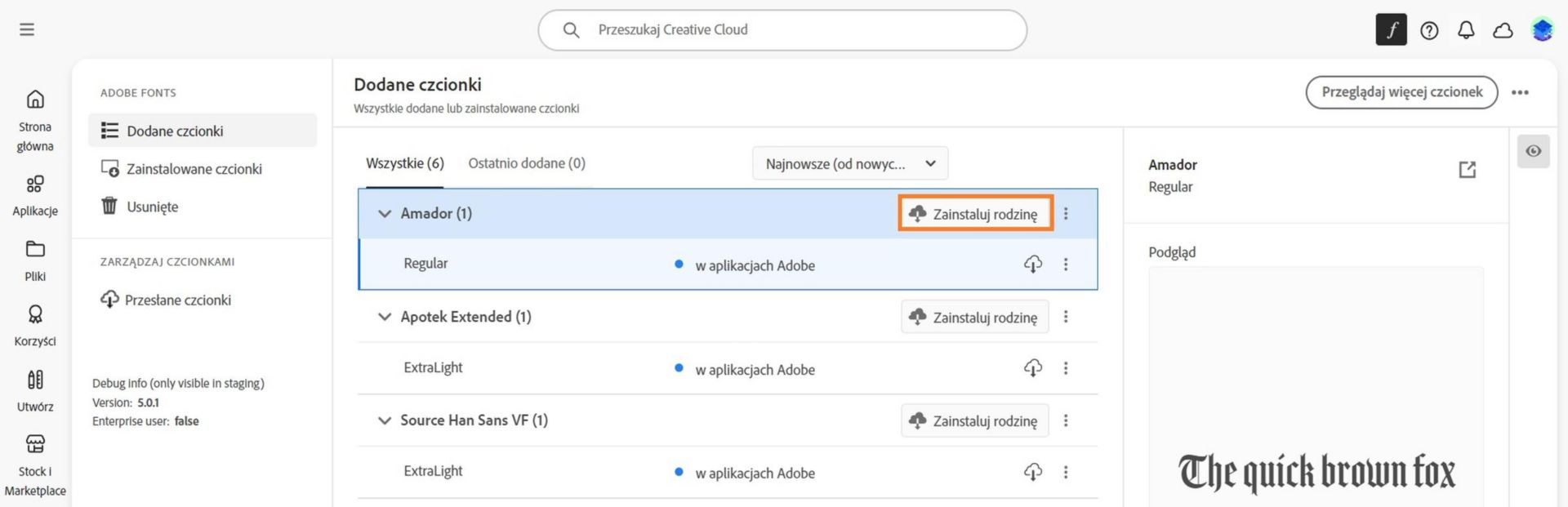
Task: Open notifications bell icon
Action: [x=1466, y=30]
